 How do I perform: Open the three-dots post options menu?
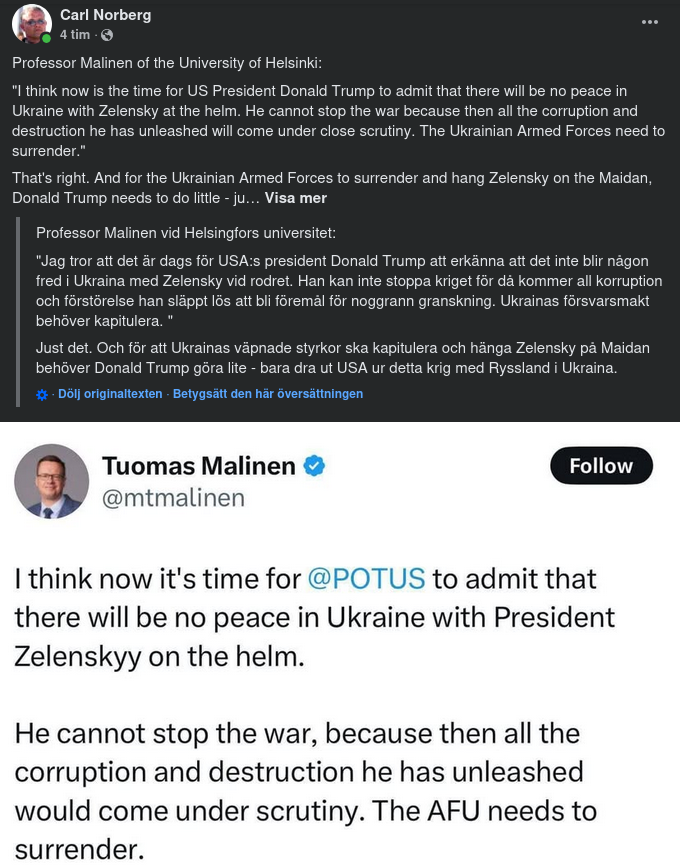tap(650, 22)
